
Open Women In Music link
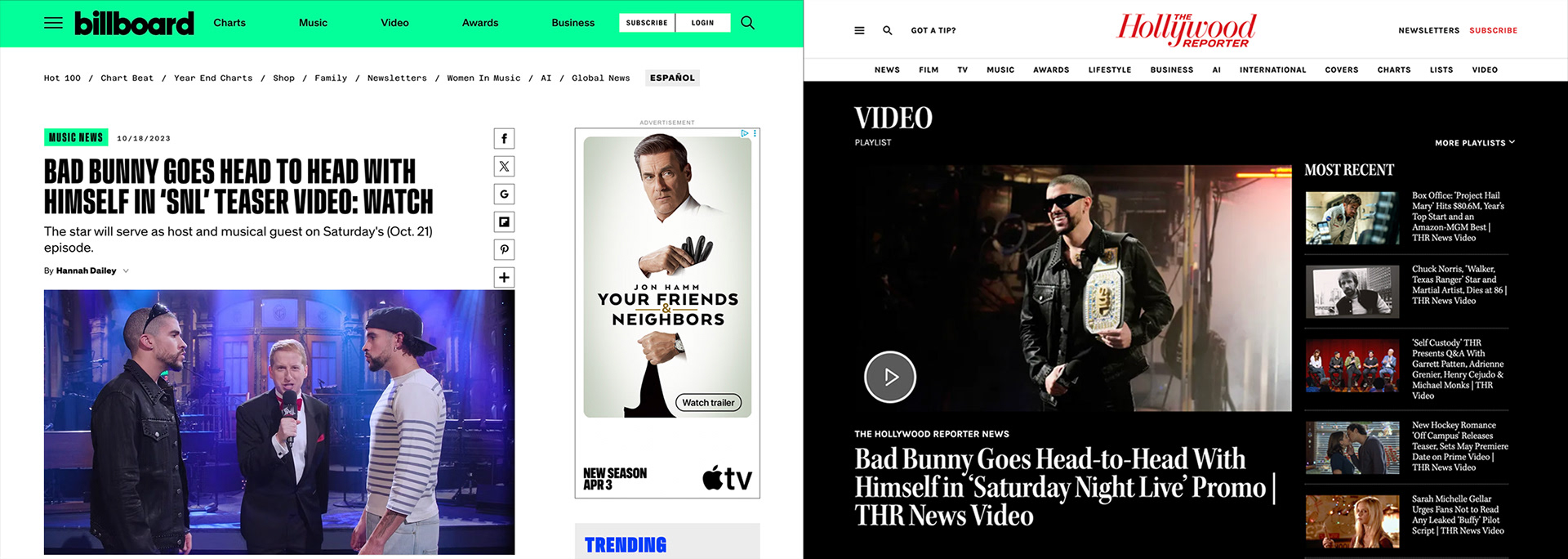[x=483, y=78]
